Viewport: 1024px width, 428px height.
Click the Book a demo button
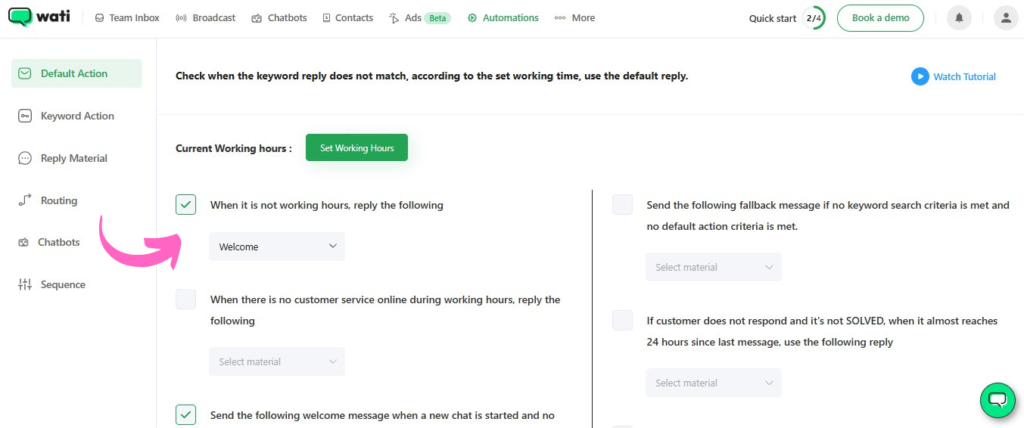click(x=880, y=18)
